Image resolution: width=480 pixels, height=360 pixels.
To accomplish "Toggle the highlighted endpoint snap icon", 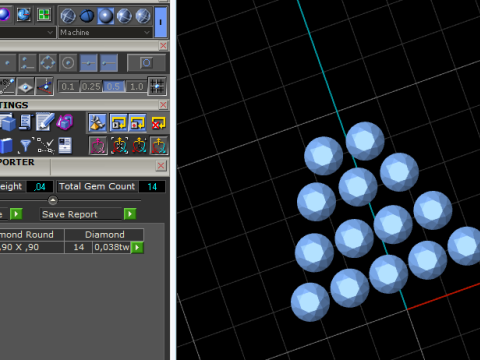I will pyautogui.click(x=109, y=63).
